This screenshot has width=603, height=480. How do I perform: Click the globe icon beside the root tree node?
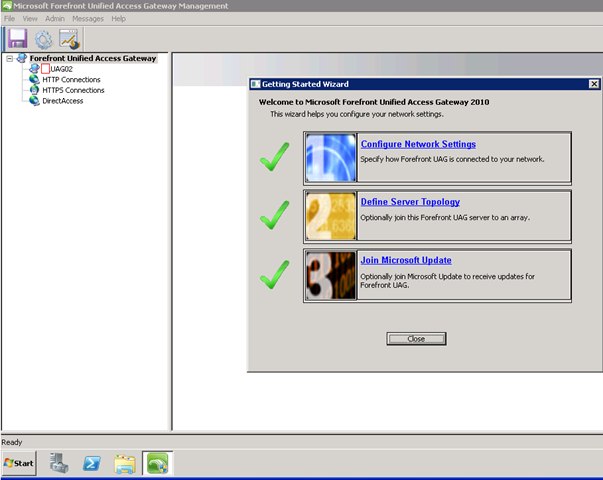click(22, 58)
